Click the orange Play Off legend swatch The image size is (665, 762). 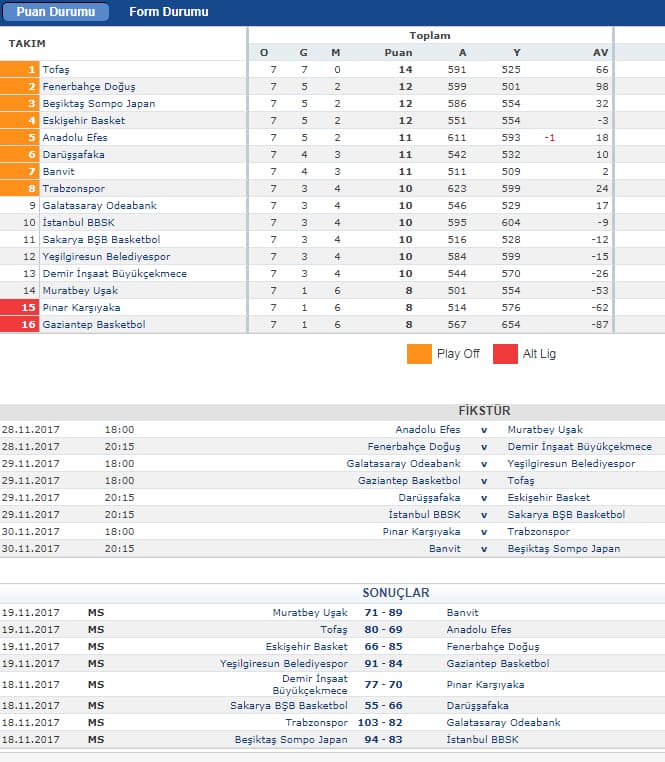(419, 354)
